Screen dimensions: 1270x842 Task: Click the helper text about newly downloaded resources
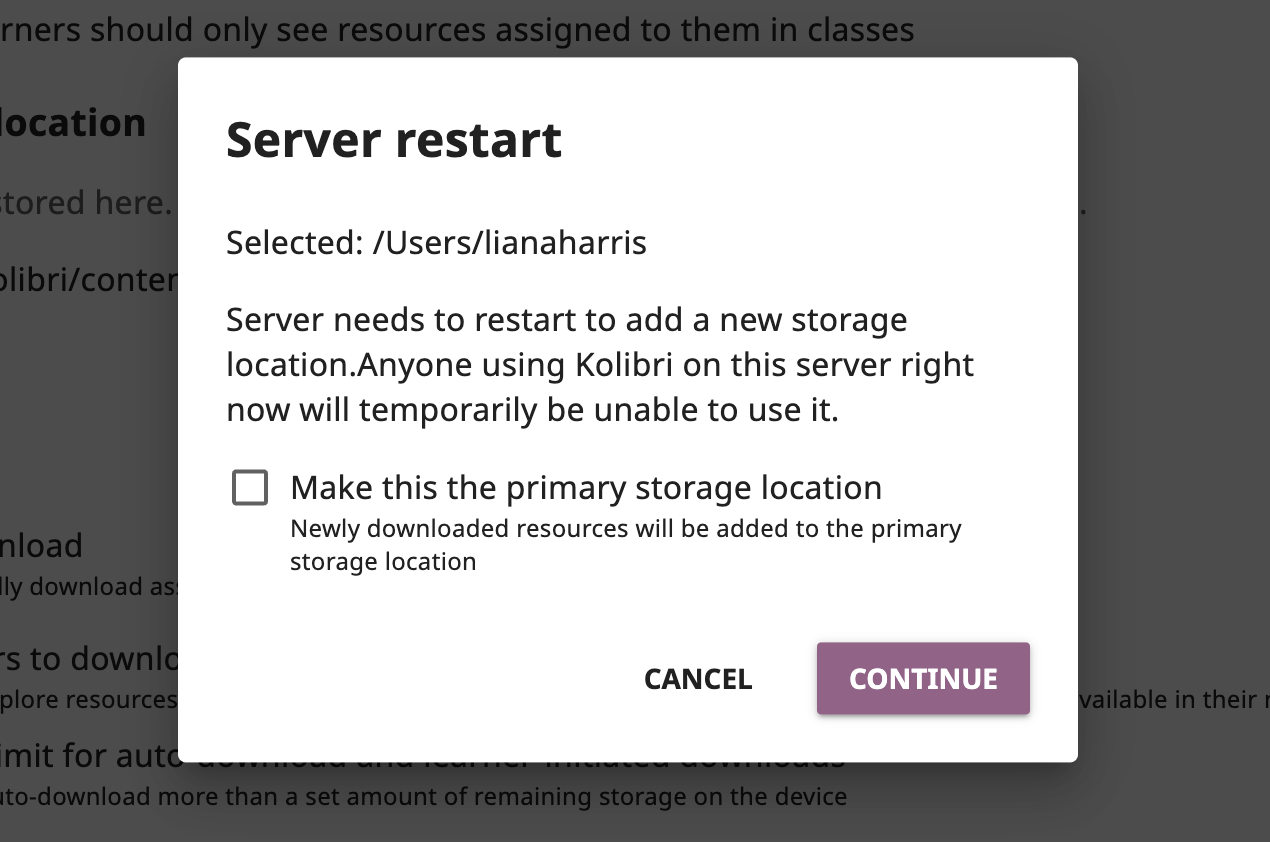(x=625, y=543)
